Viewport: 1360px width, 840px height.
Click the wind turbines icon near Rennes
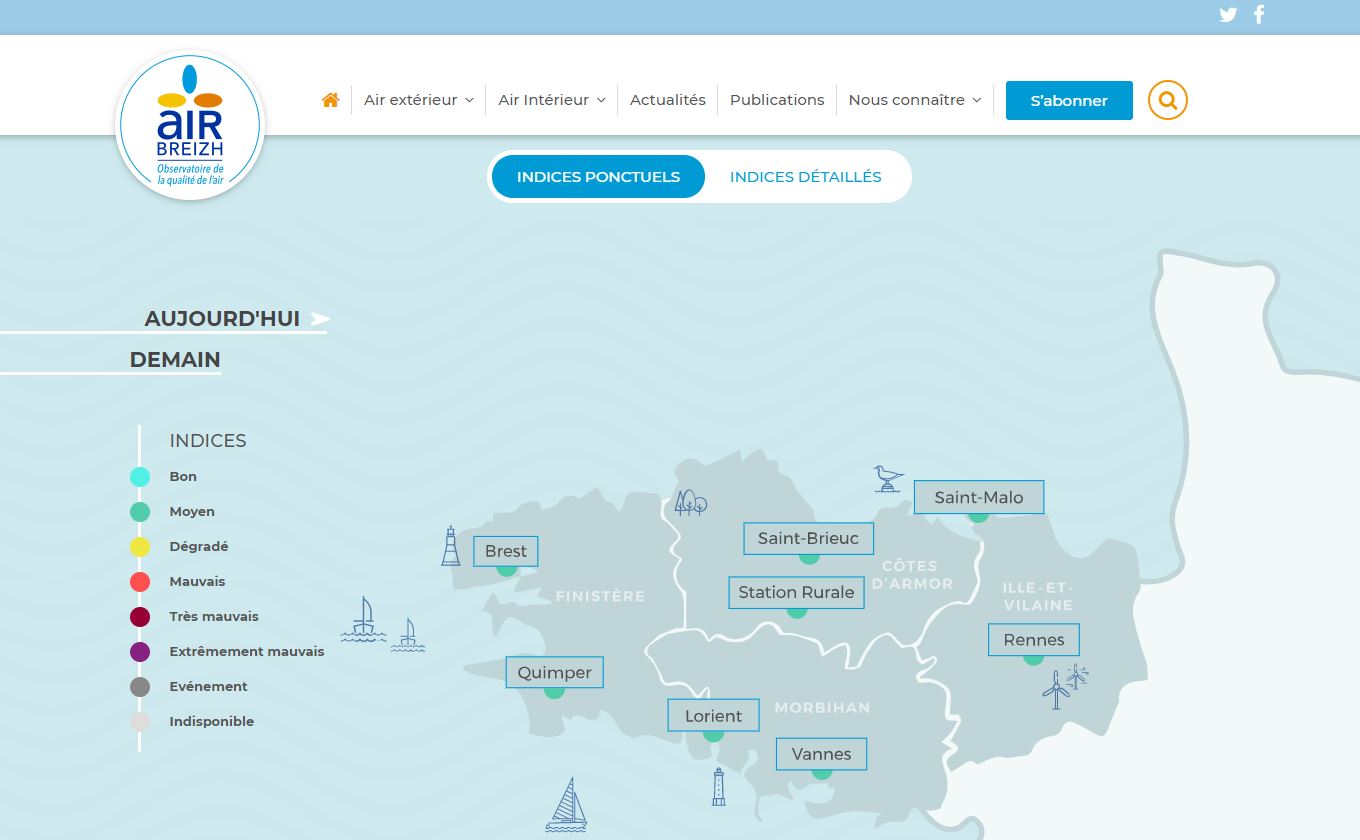(x=1064, y=686)
